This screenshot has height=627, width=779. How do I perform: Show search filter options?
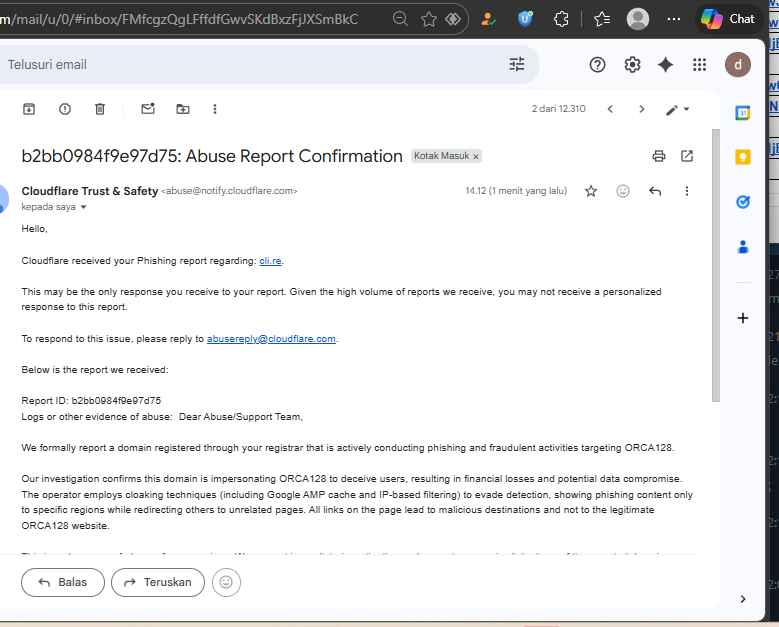click(517, 65)
